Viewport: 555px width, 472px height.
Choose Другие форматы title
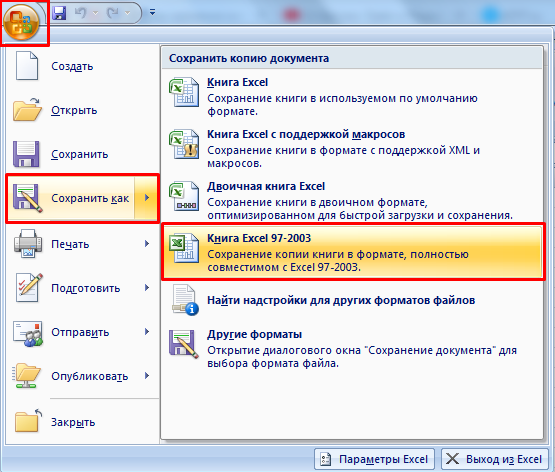[x=254, y=334]
